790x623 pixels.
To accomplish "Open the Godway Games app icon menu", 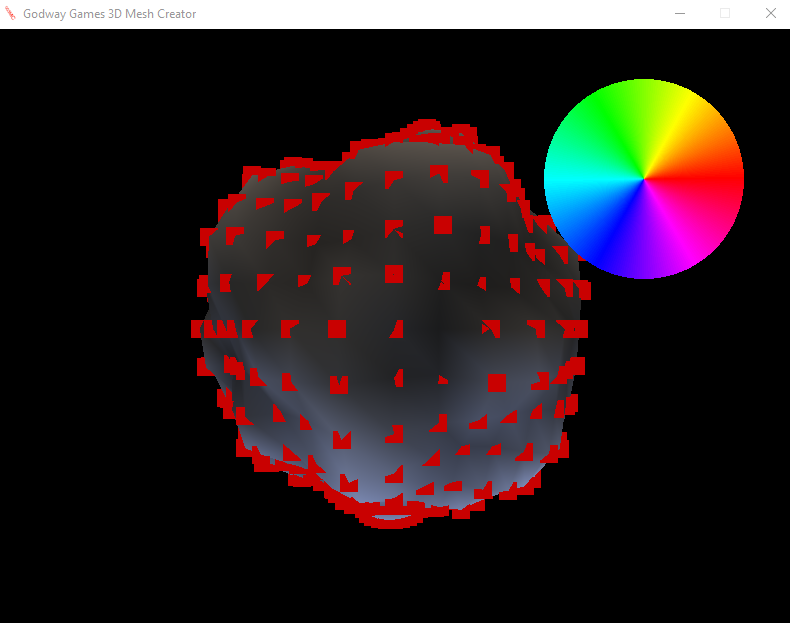I will [10, 14].
